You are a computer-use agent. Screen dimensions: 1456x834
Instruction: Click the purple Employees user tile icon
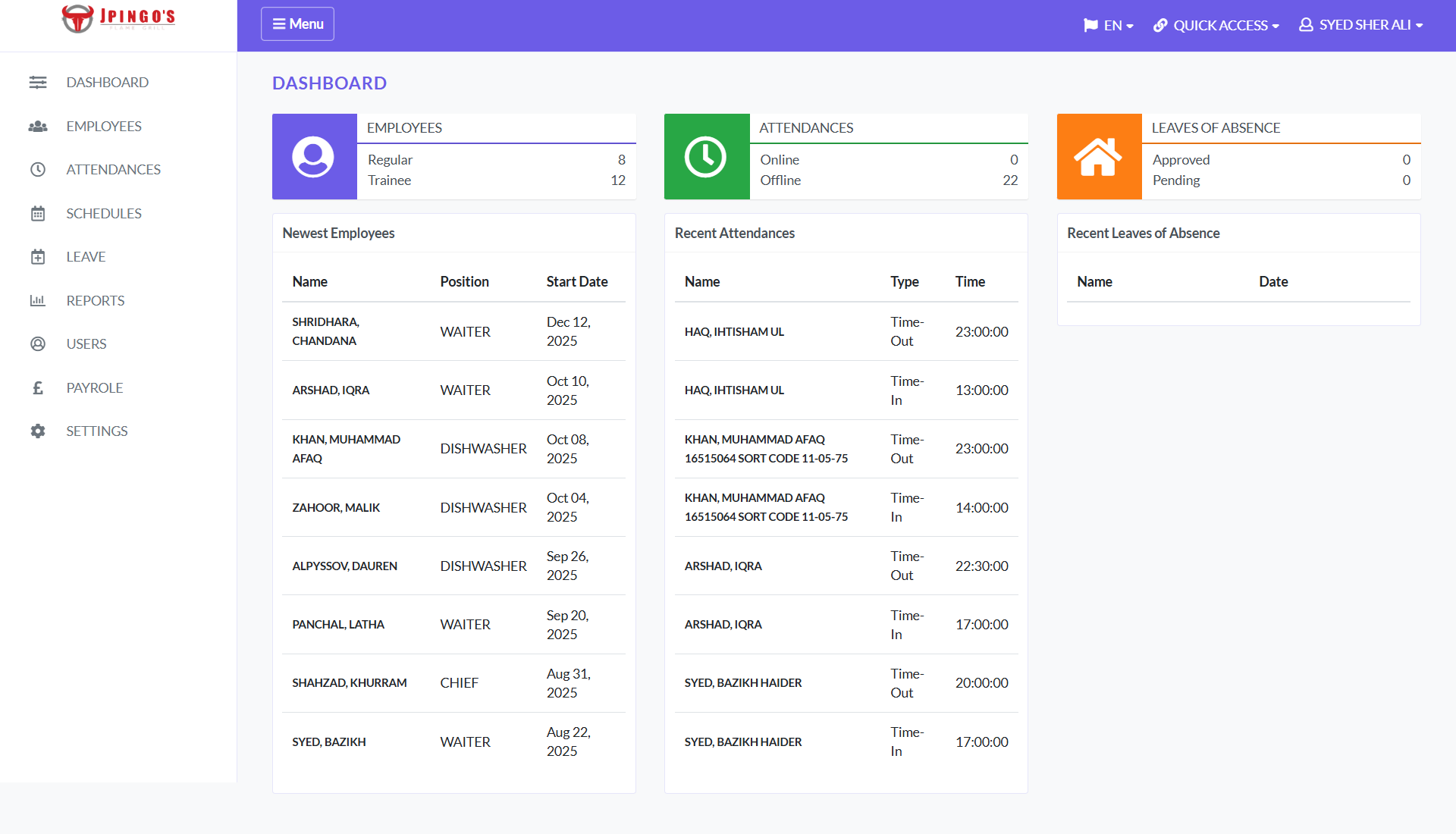[314, 157]
